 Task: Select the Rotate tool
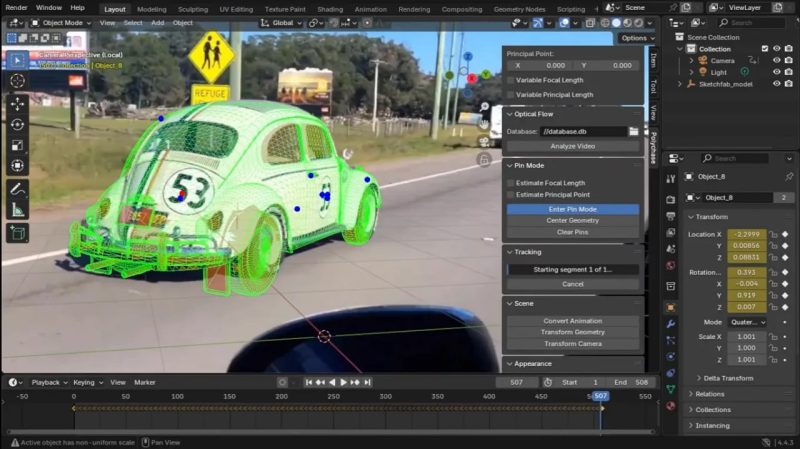coord(17,124)
